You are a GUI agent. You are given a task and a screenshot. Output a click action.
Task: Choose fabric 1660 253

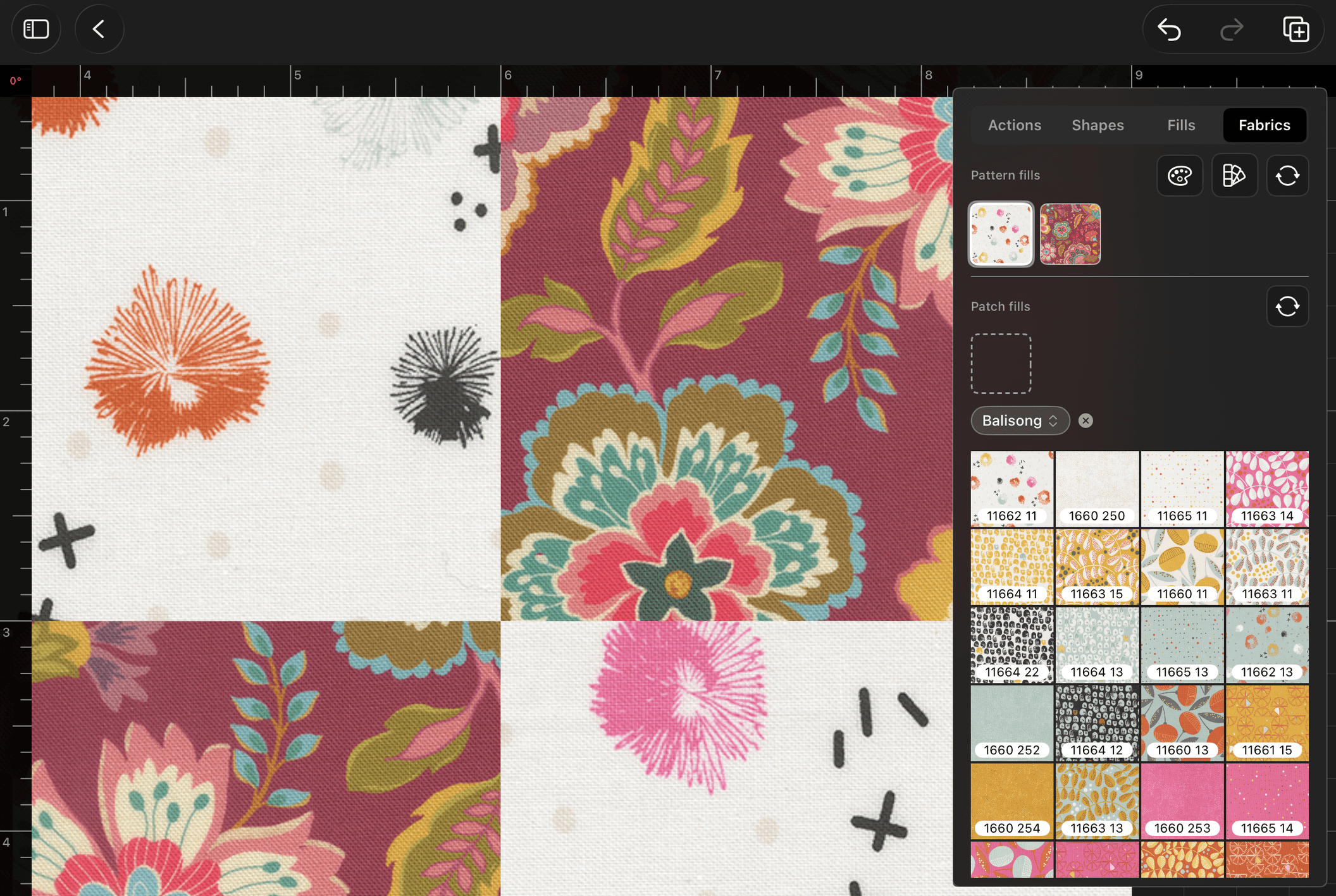click(1182, 801)
